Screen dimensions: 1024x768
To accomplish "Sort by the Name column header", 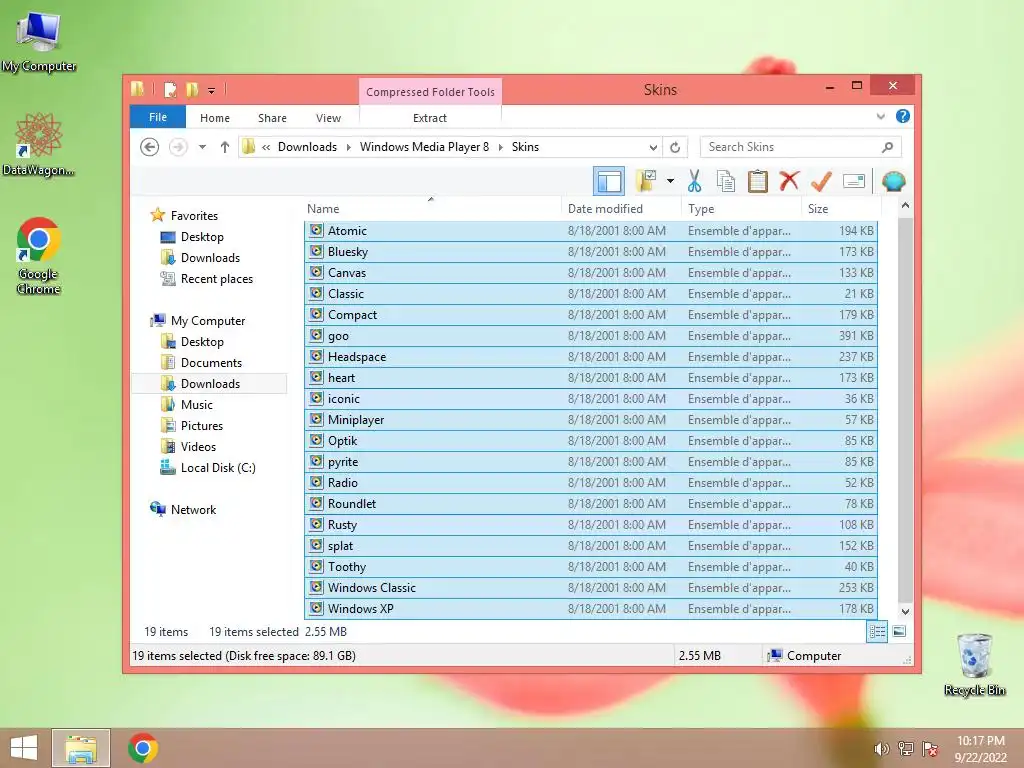I will (432, 209).
